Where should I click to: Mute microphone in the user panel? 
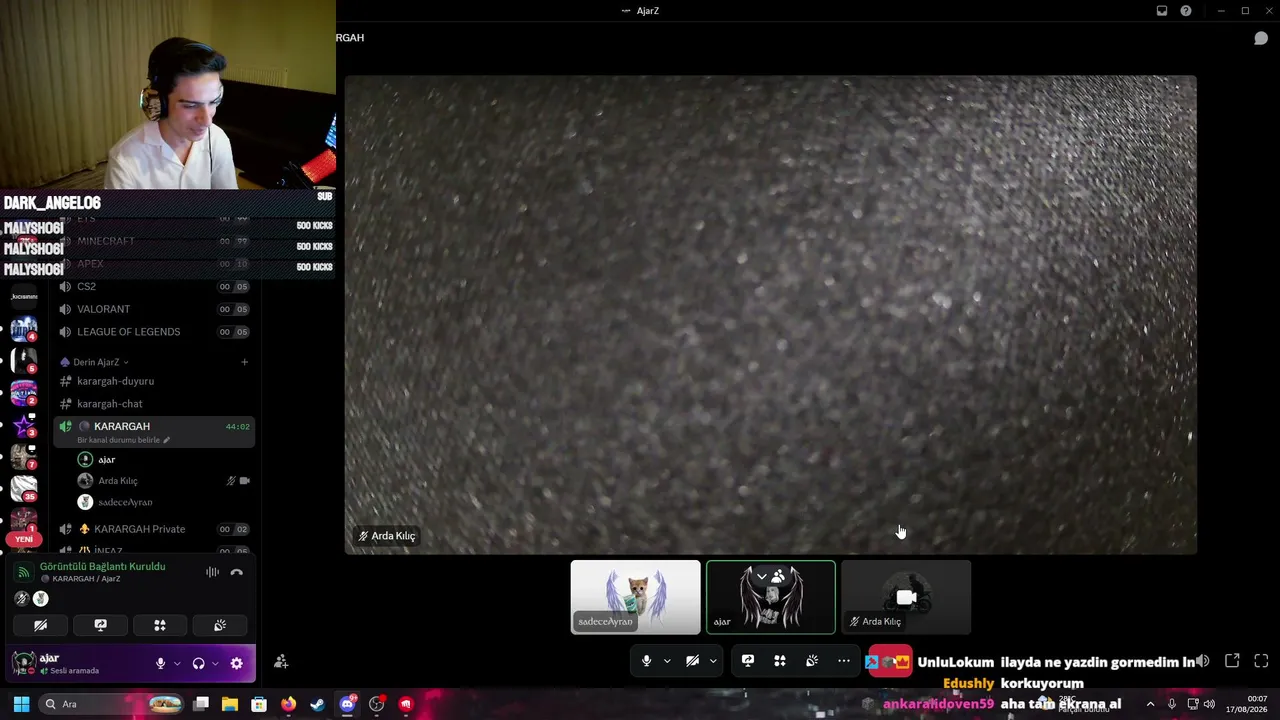pos(160,663)
